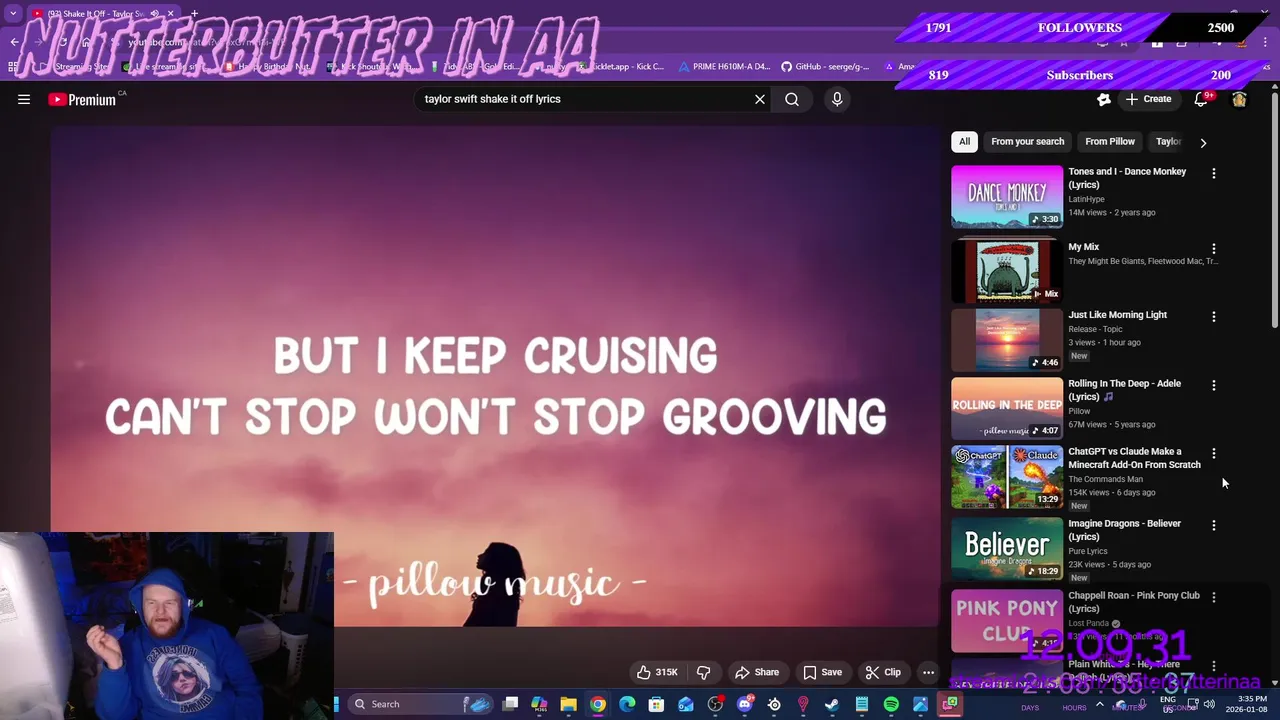
Task: Select the From Pillow chip
Action: click(x=1110, y=141)
